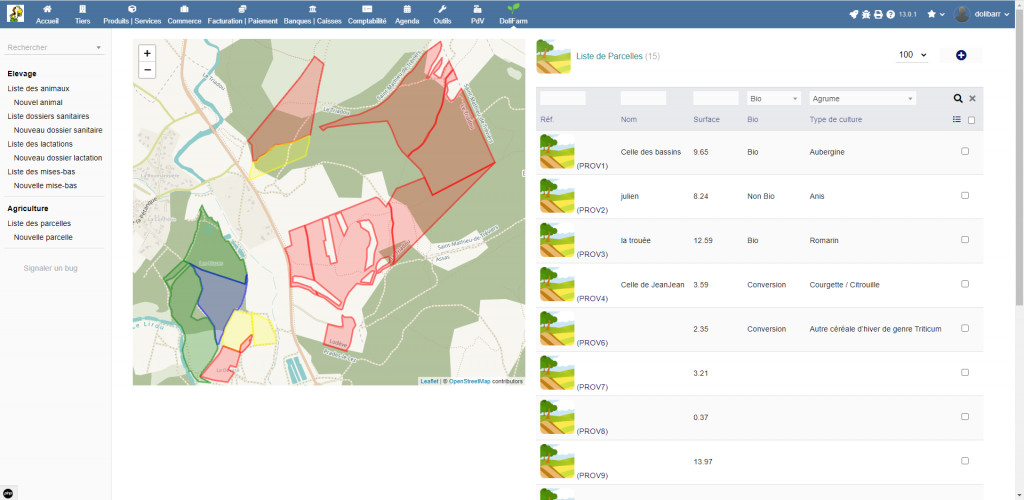Zoom in on the parcel map
The image size is (1024, 500).
147,53
